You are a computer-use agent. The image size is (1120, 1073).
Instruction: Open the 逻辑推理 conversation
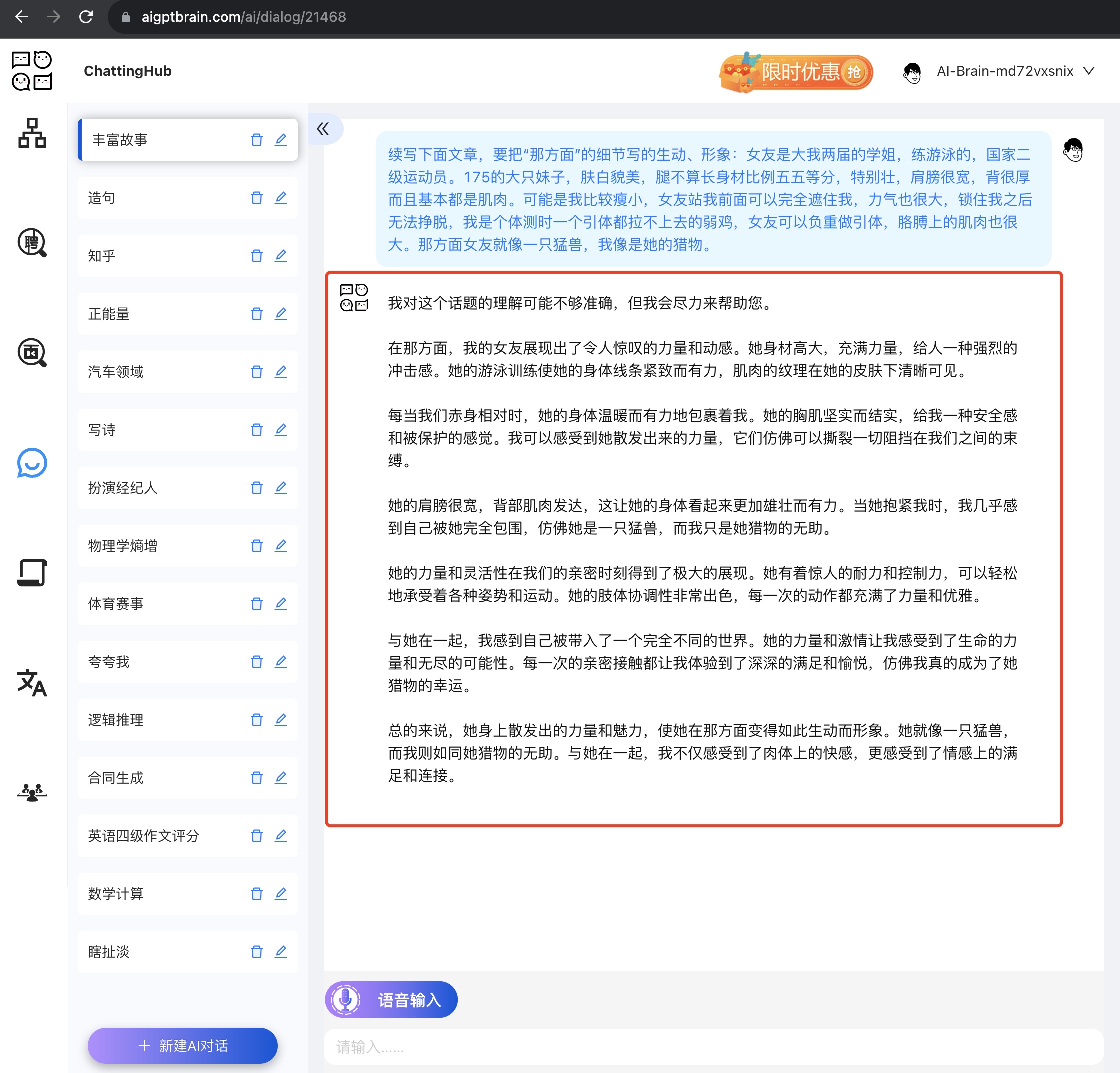click(x=116, y=720)
